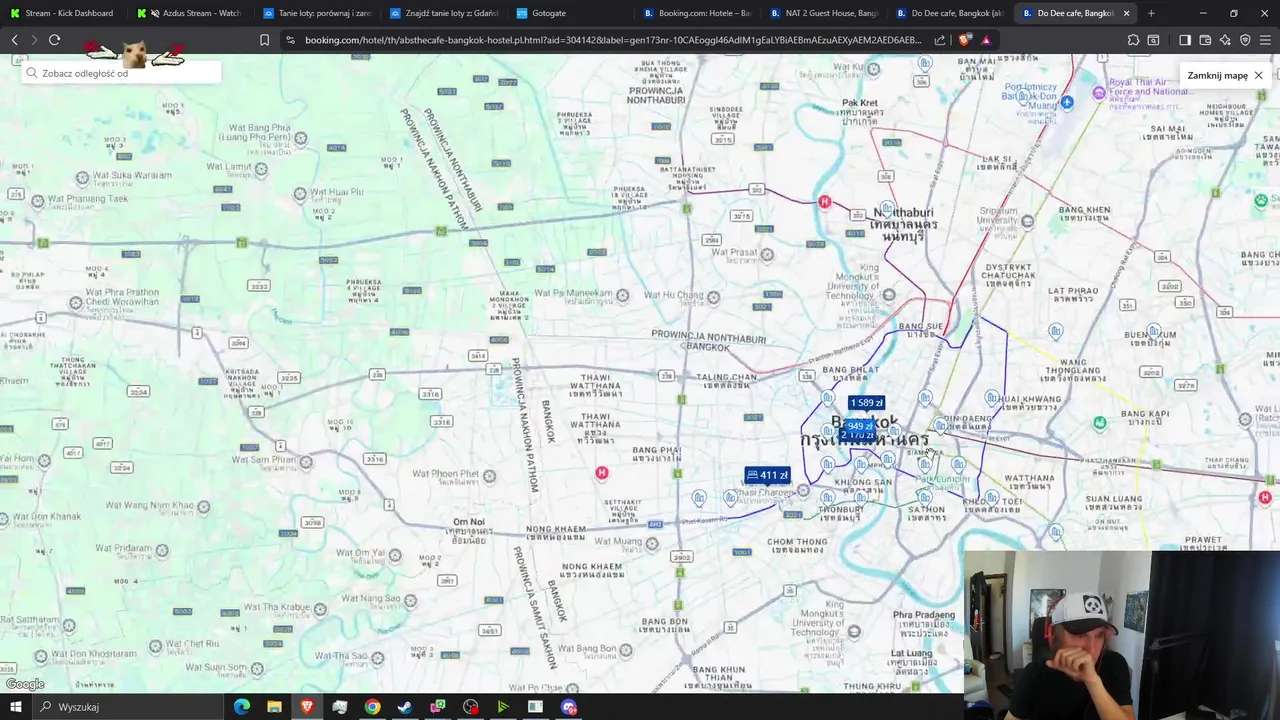The height and width of the screenshot is (720, 1280).
Task: Click the Wat Nang Sao marker icon
Action: coord(411,600)
